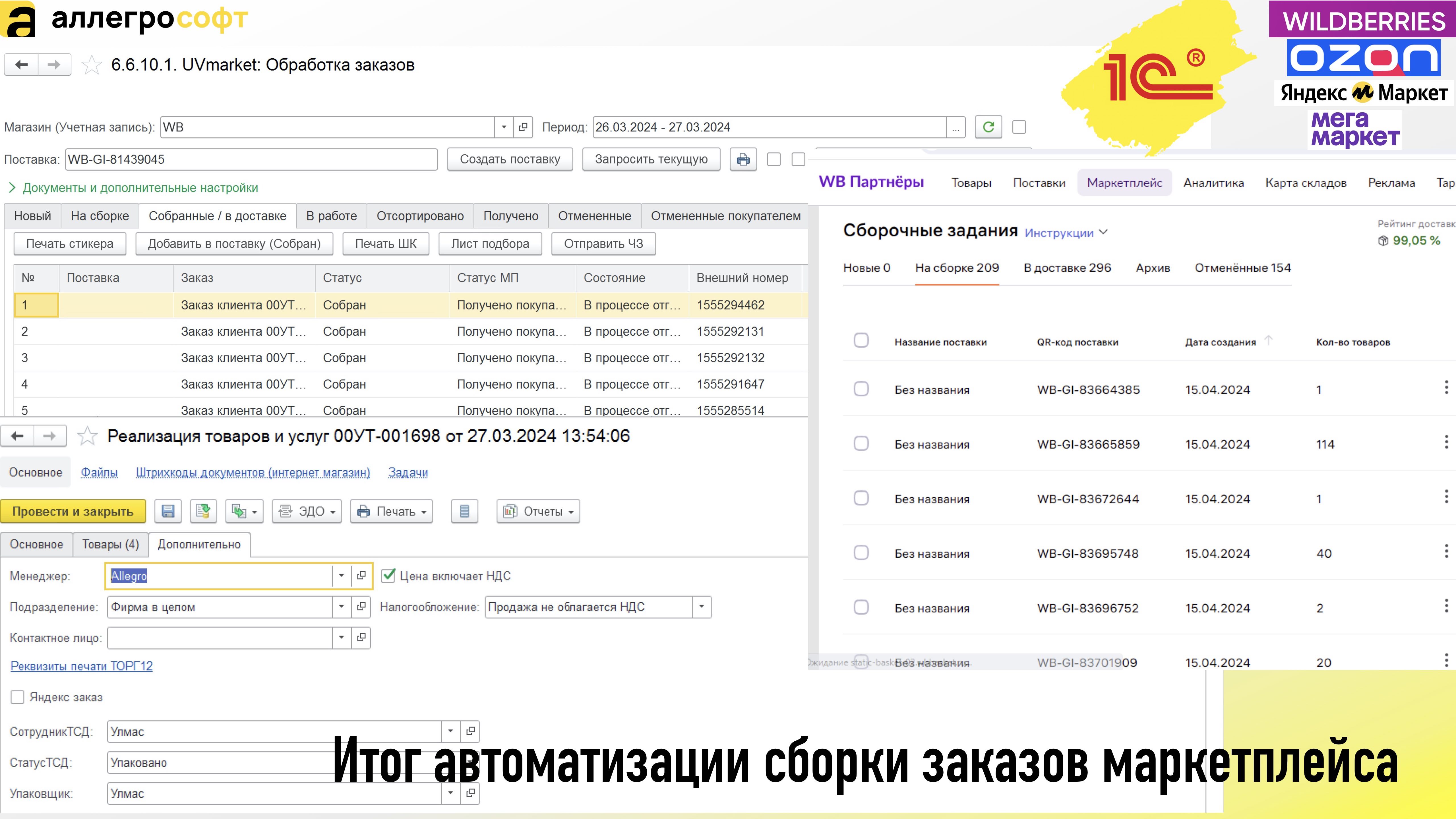Image resolution: width=1456 pixels, height=819 pixels.
Task: Click Провести и закрыть button
Action: point(73,511)
